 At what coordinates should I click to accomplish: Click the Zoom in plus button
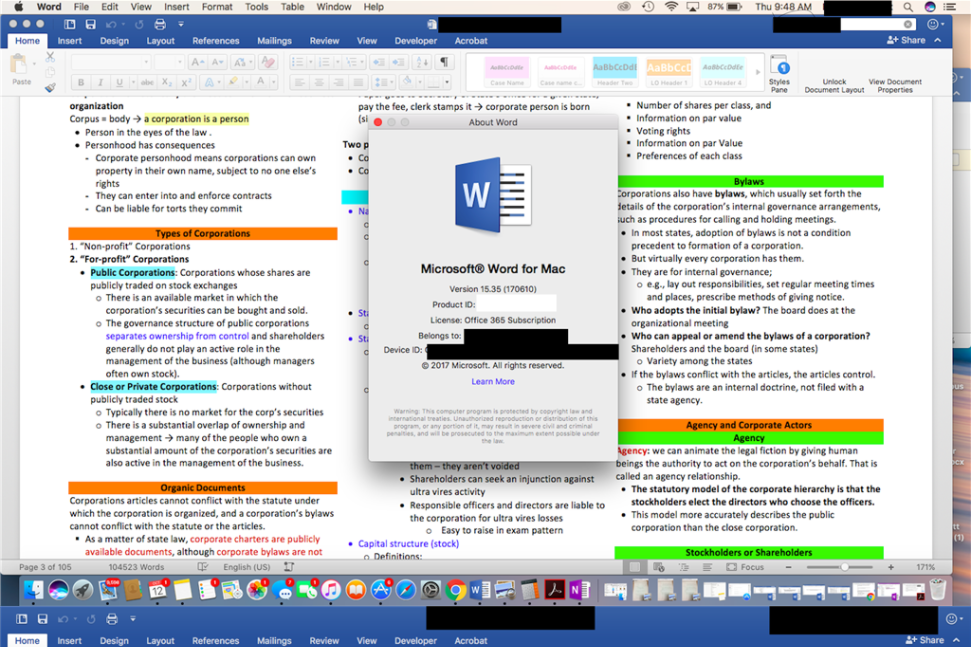click(x=890, y=567)
